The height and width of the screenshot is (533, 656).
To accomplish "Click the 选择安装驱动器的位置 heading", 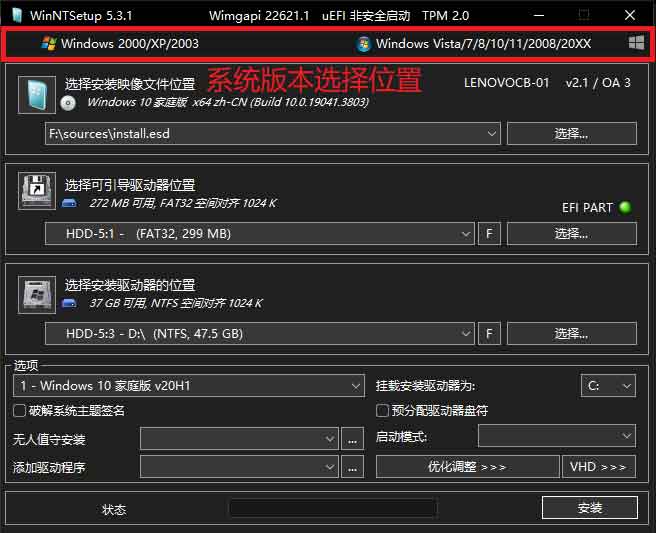I will [130, 285].
